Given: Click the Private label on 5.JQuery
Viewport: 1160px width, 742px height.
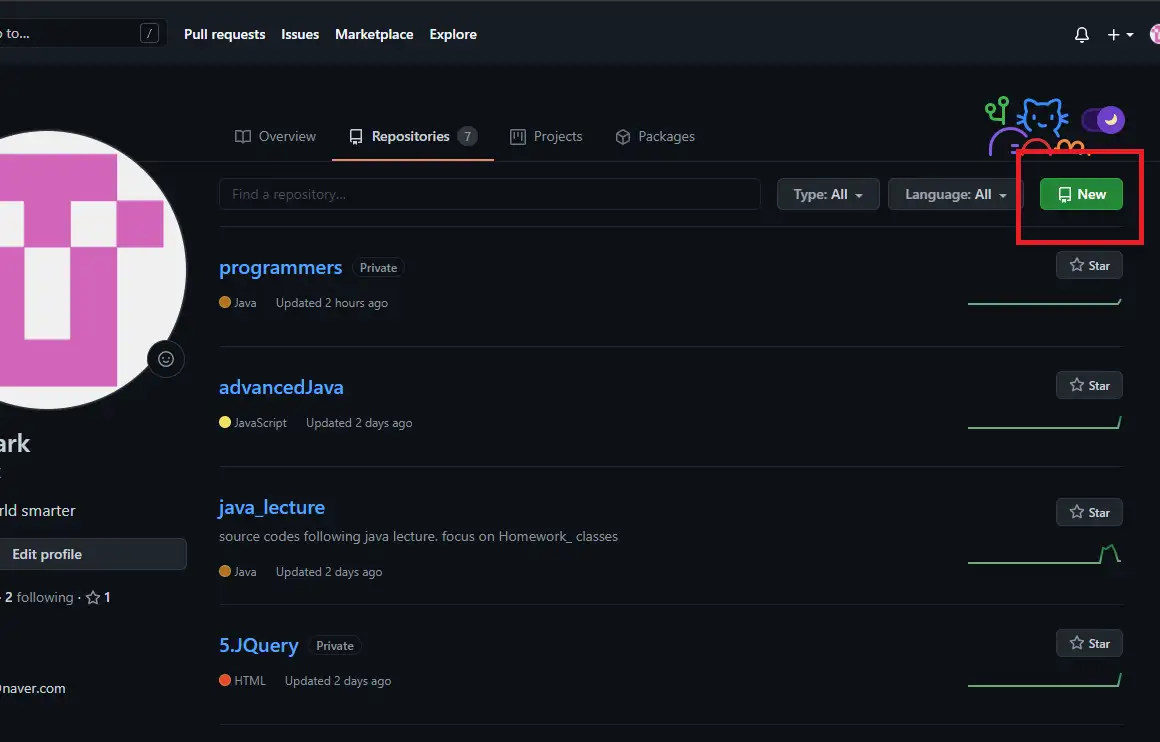Looking at the screenshot, I should click(x=334, y=646).
